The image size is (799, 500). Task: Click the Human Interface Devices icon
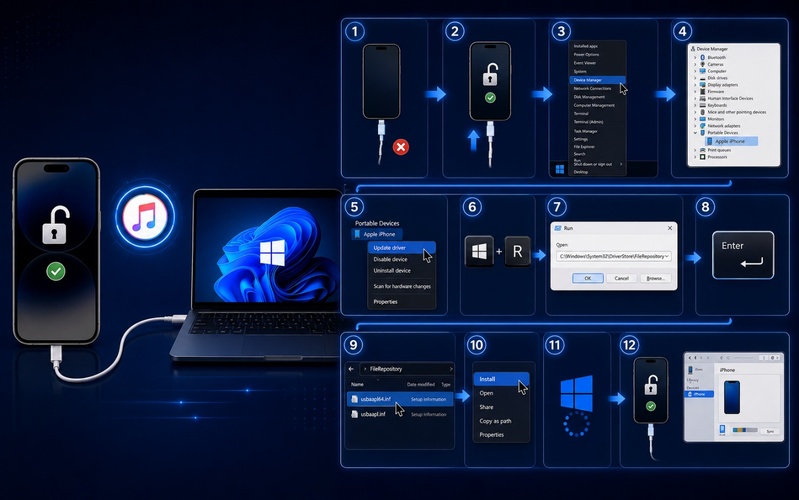pos(703,98)
